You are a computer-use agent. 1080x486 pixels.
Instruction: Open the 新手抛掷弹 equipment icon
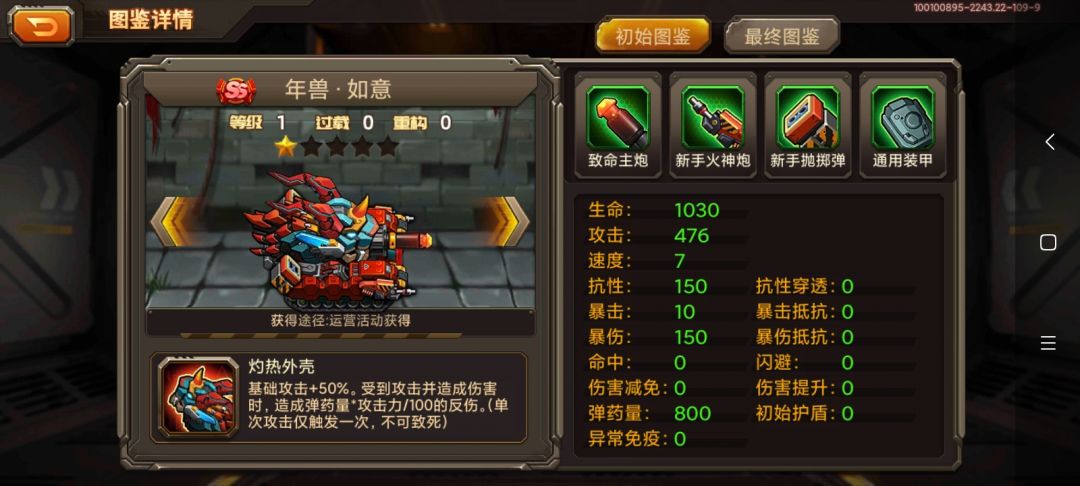coord(807,117)
